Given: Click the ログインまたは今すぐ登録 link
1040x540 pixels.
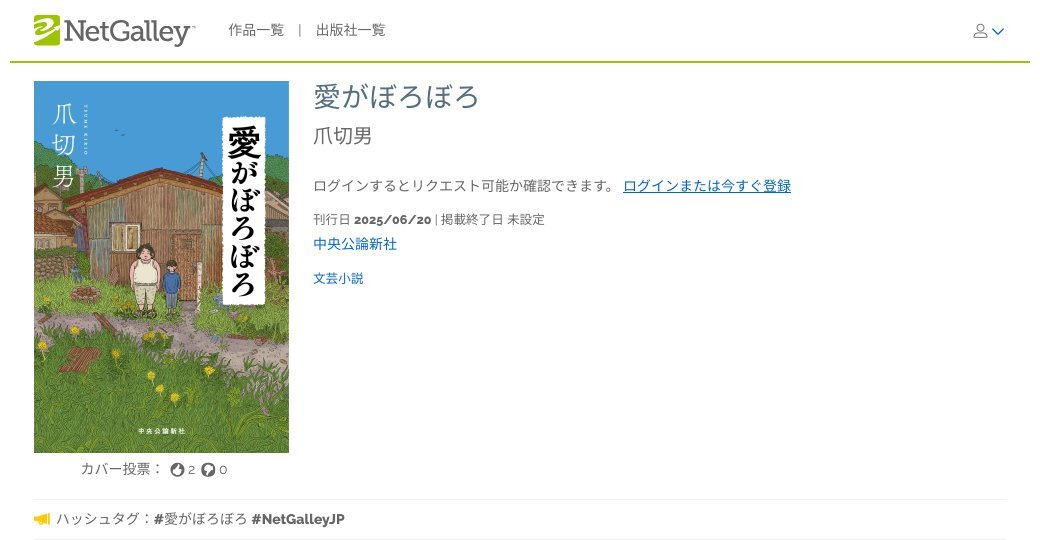Looking at the screenshot, I should click(706, 186).
